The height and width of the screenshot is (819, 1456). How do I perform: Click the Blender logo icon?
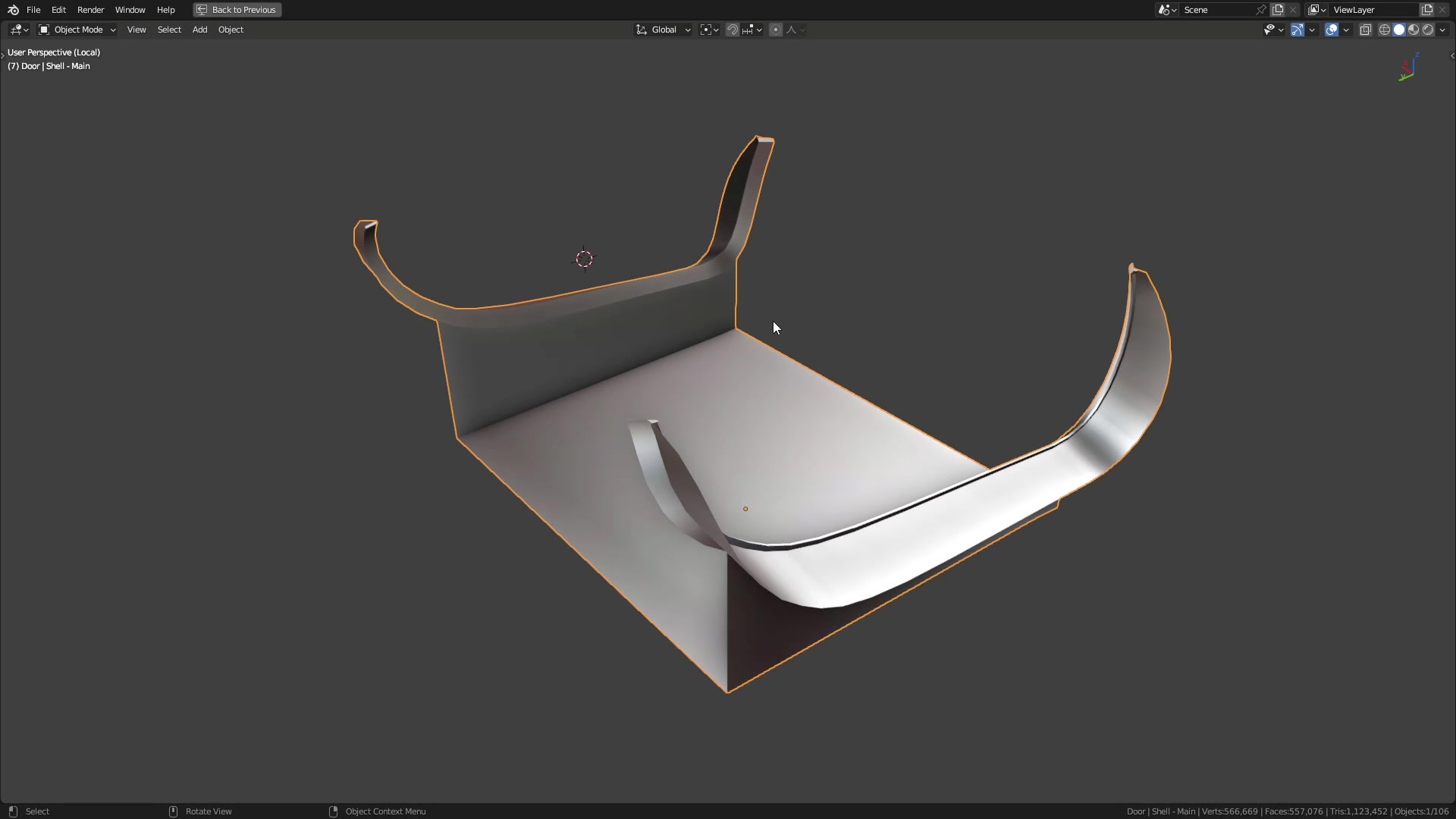pyautogui.click(x=13, y=10)
